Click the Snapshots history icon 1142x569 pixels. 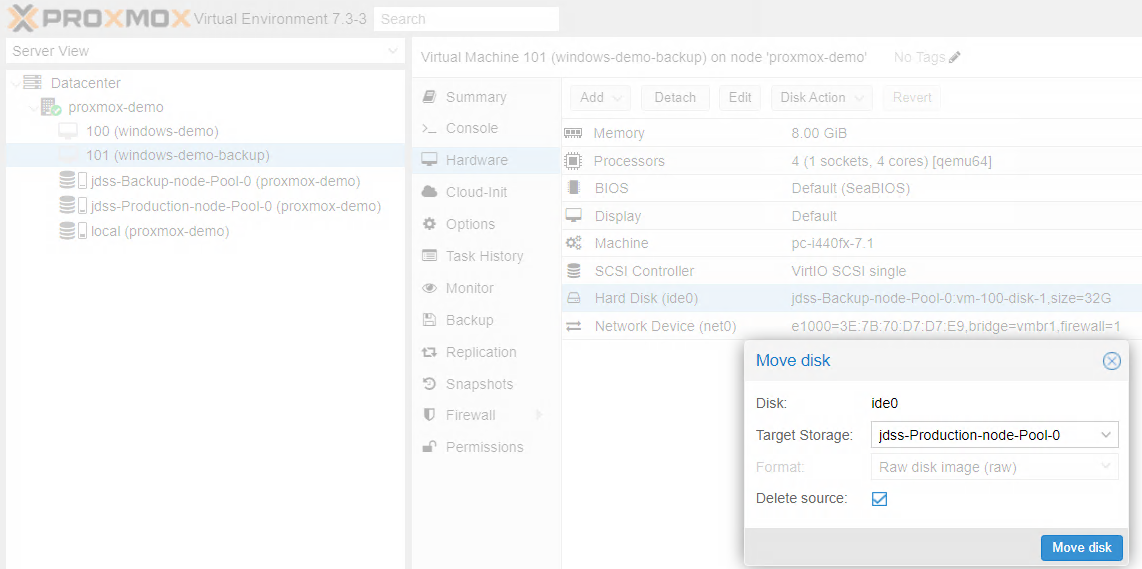point(430,384)
